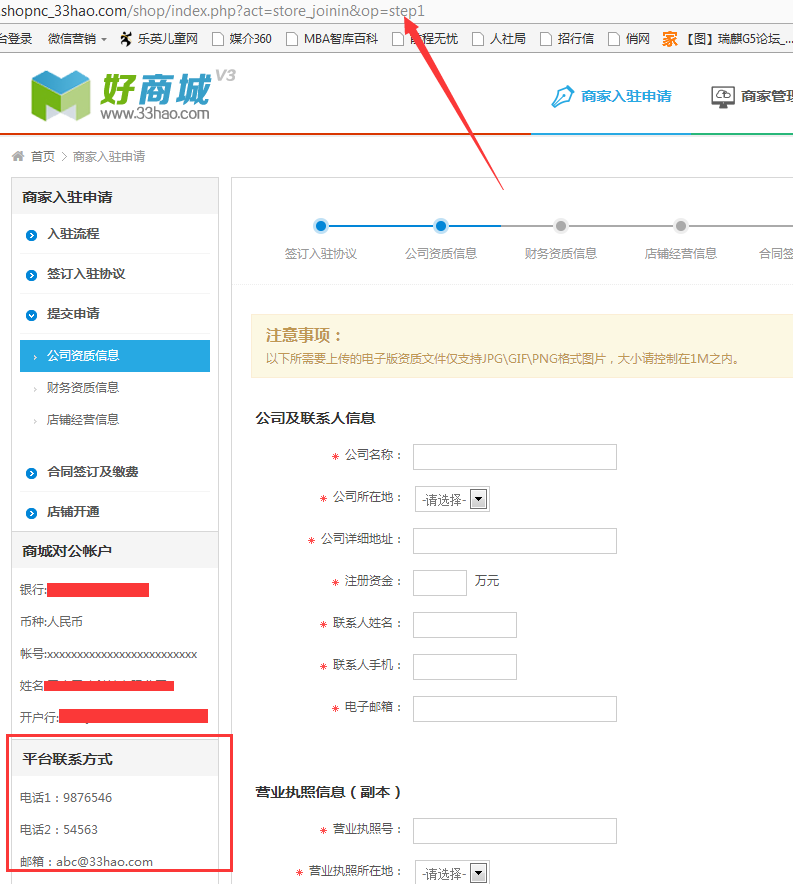
Task: Focus the 营业执照号 input field
Action: point(515,831)
